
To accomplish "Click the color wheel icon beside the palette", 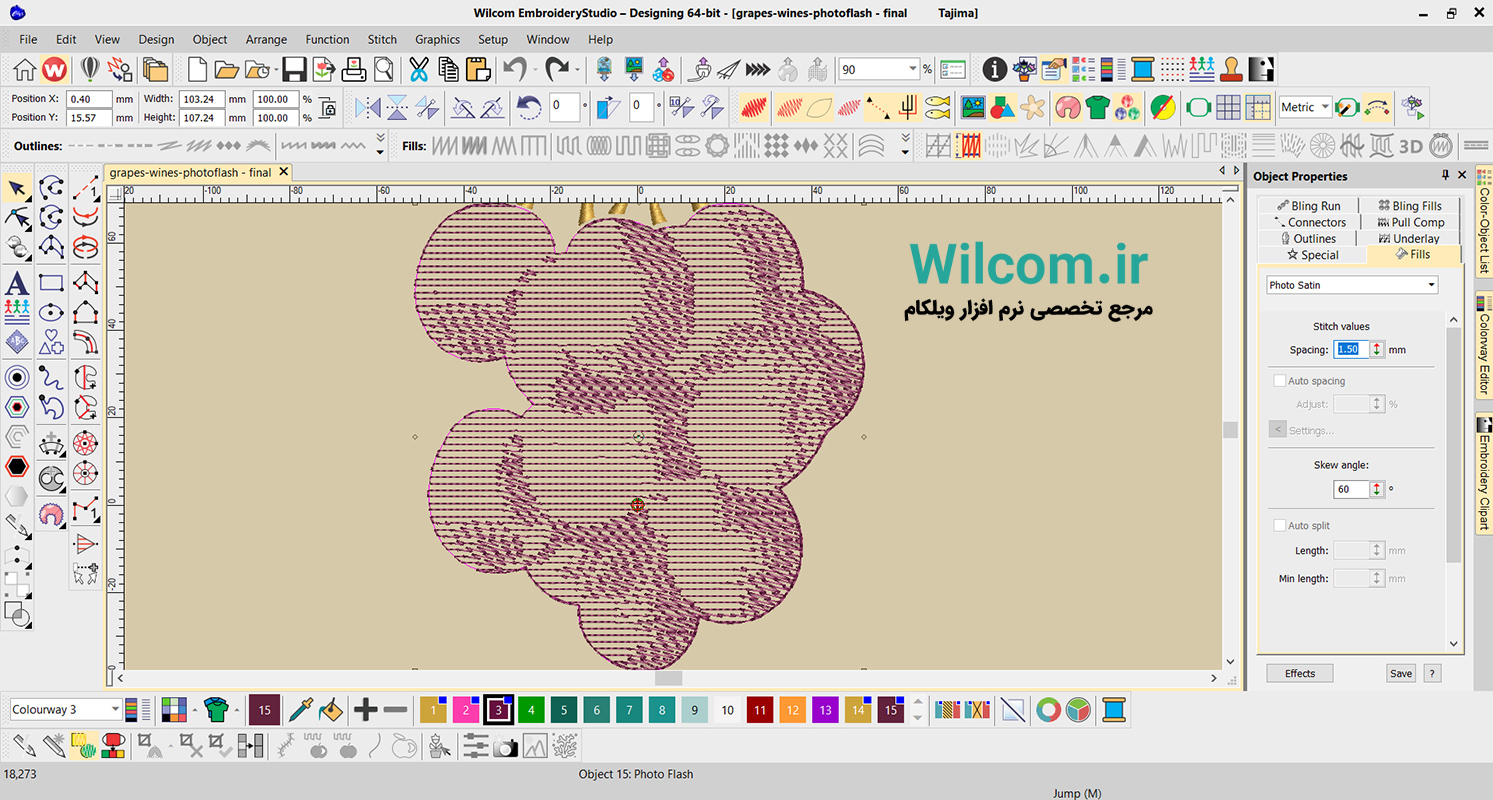I will (1049, 710).
